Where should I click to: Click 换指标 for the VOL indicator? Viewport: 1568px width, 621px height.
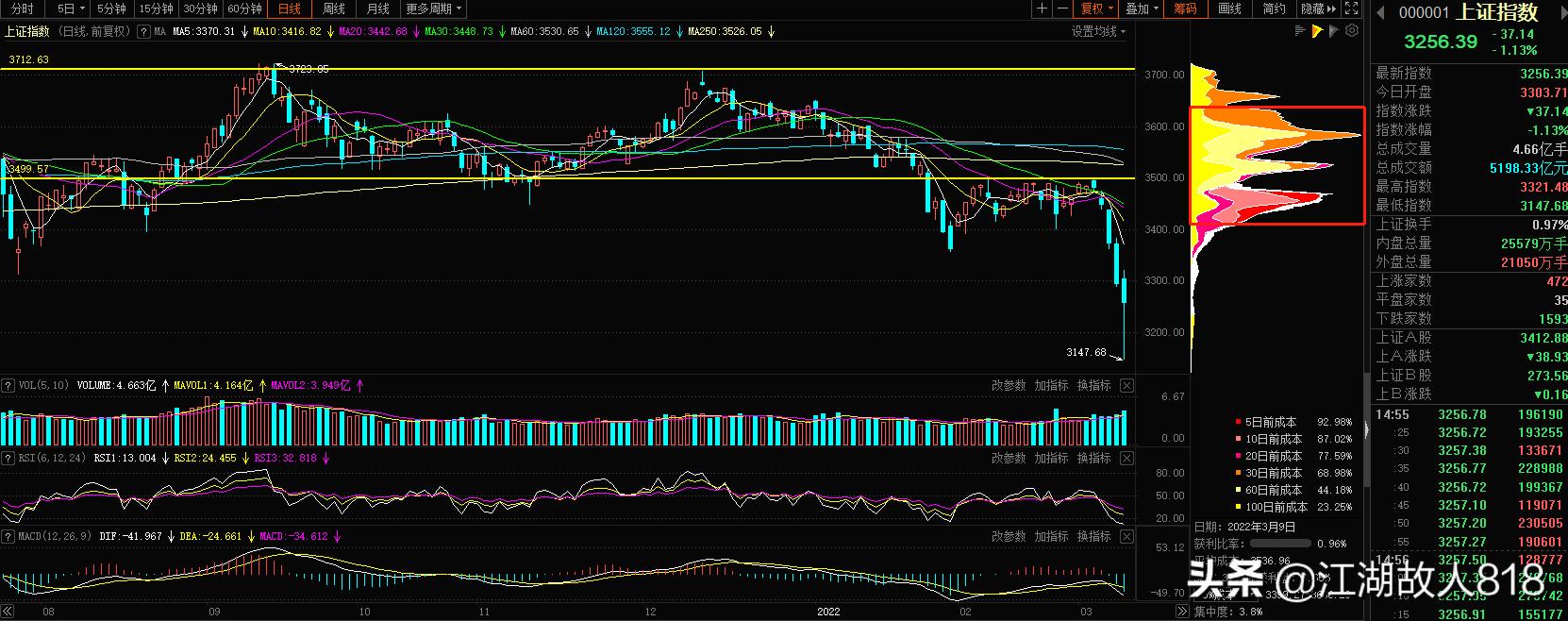pos(1093,385)
